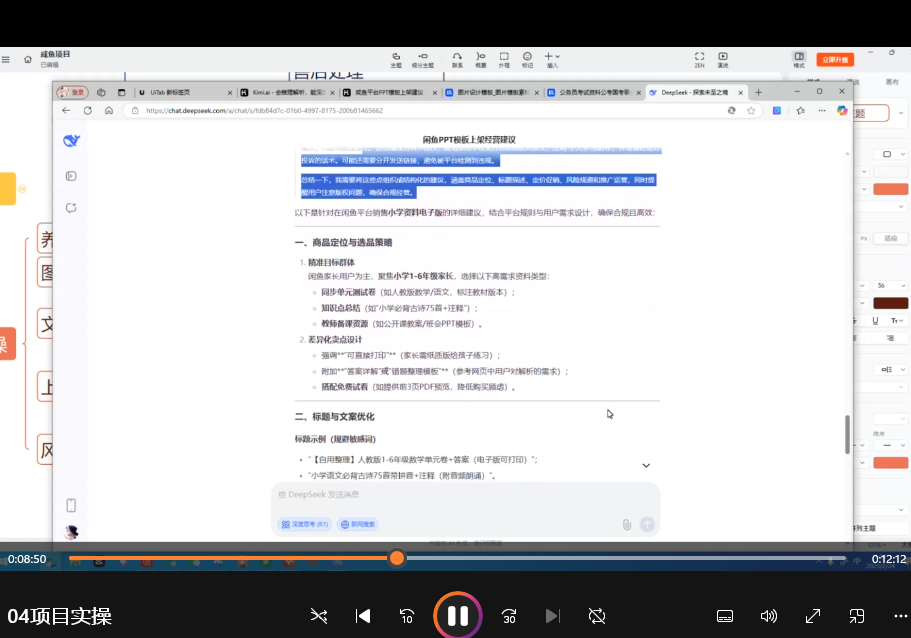The image size is (911, 638).
Task: Switch to the Kimi.ai browser tab
Action: [288, 92]
